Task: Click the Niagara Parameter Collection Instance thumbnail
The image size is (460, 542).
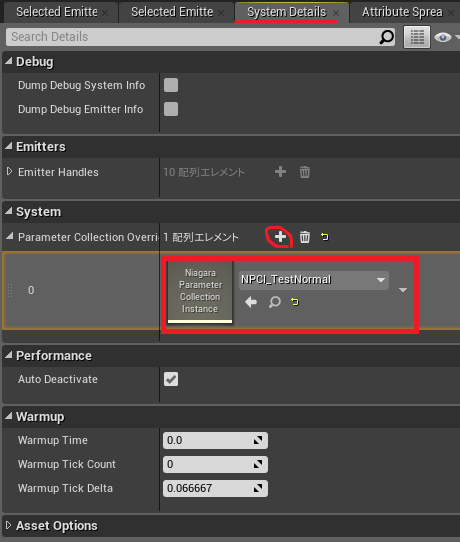Action: click(x=200, y=292)
